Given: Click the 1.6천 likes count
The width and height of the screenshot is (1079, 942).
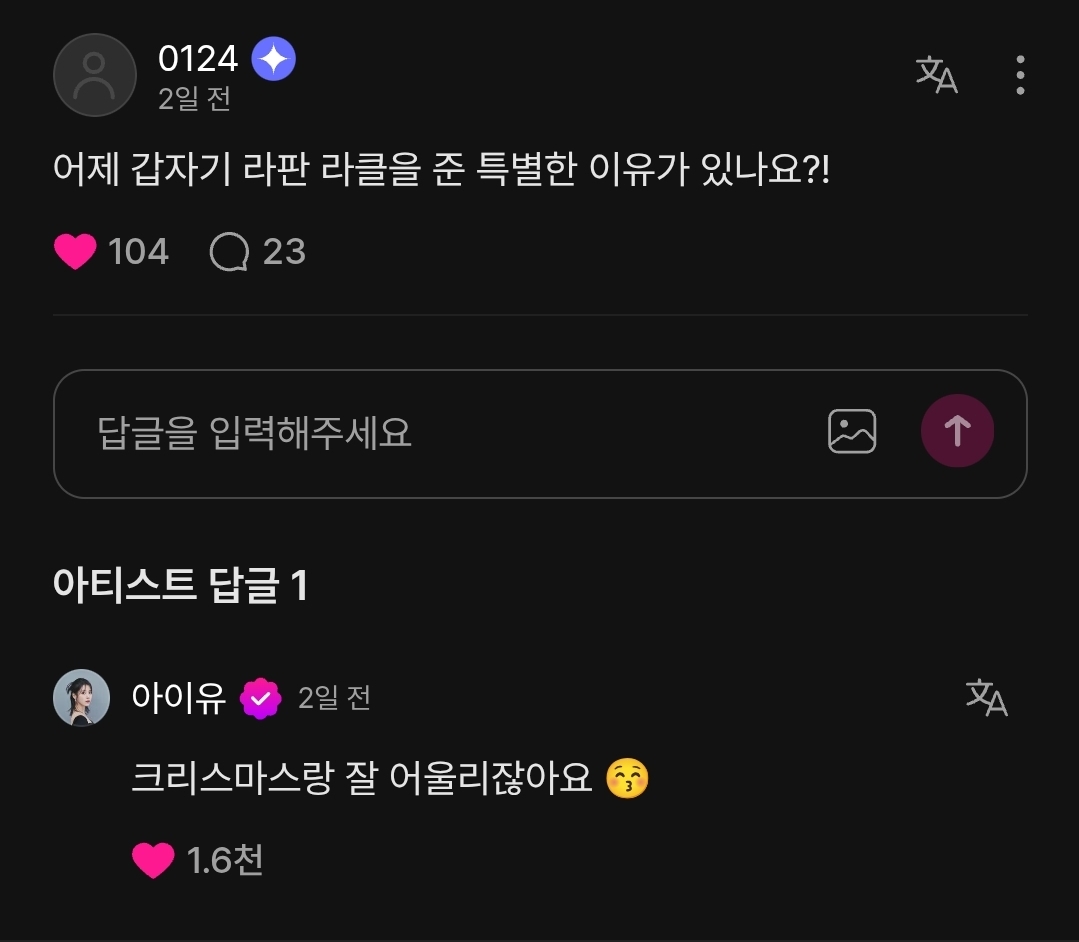Looking at the screenshot, I should 225,860.
